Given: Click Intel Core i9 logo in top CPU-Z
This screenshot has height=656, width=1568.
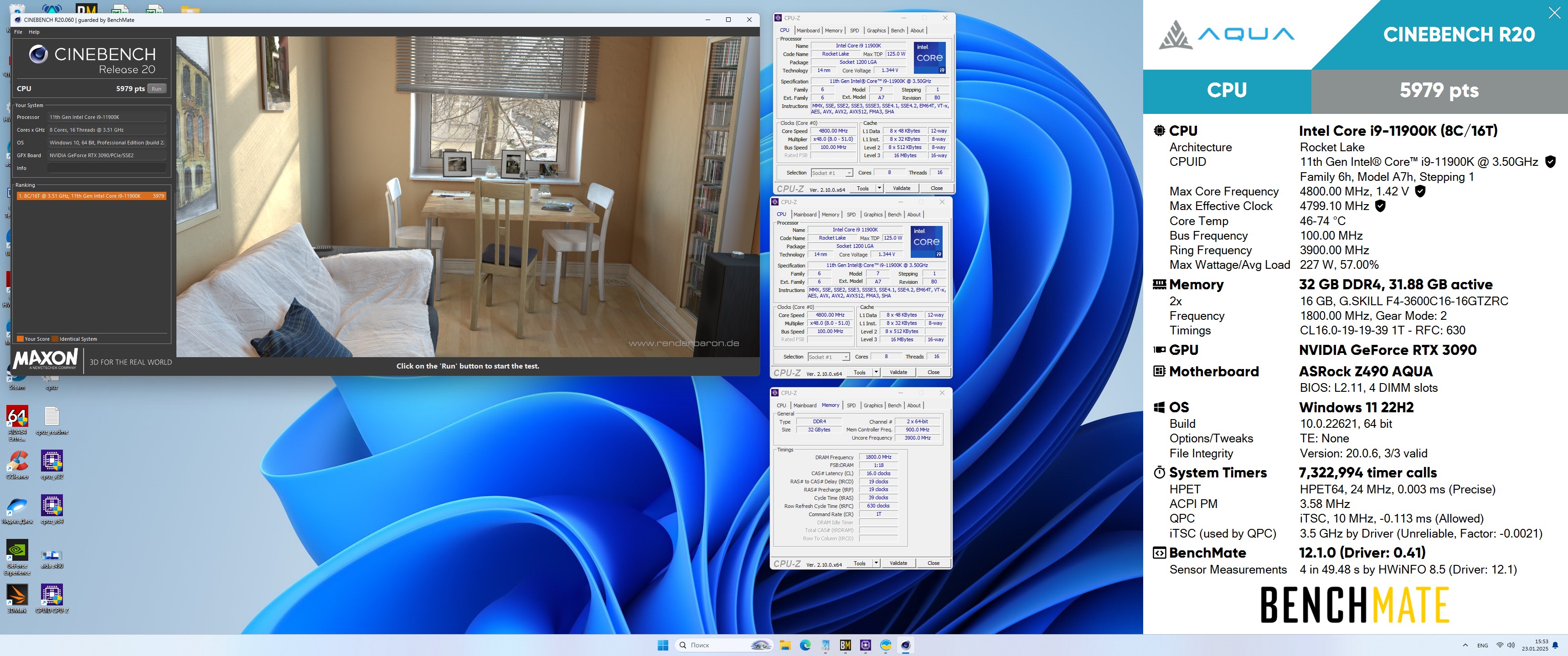Looking at the screenshot, I should (929, 58).
